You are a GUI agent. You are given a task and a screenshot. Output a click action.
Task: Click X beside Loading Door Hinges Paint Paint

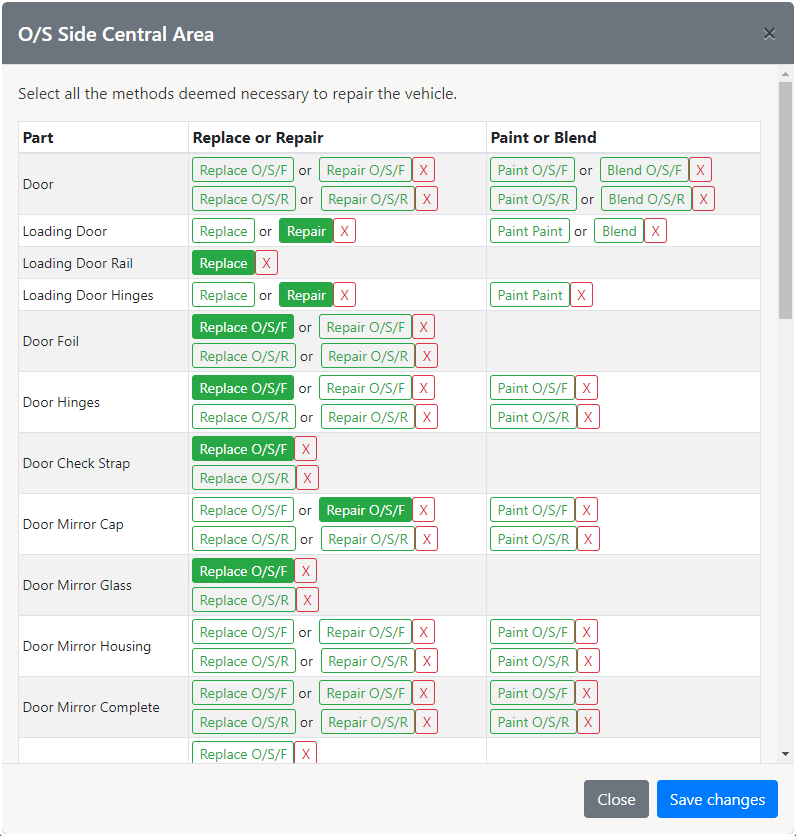[581, 295]
